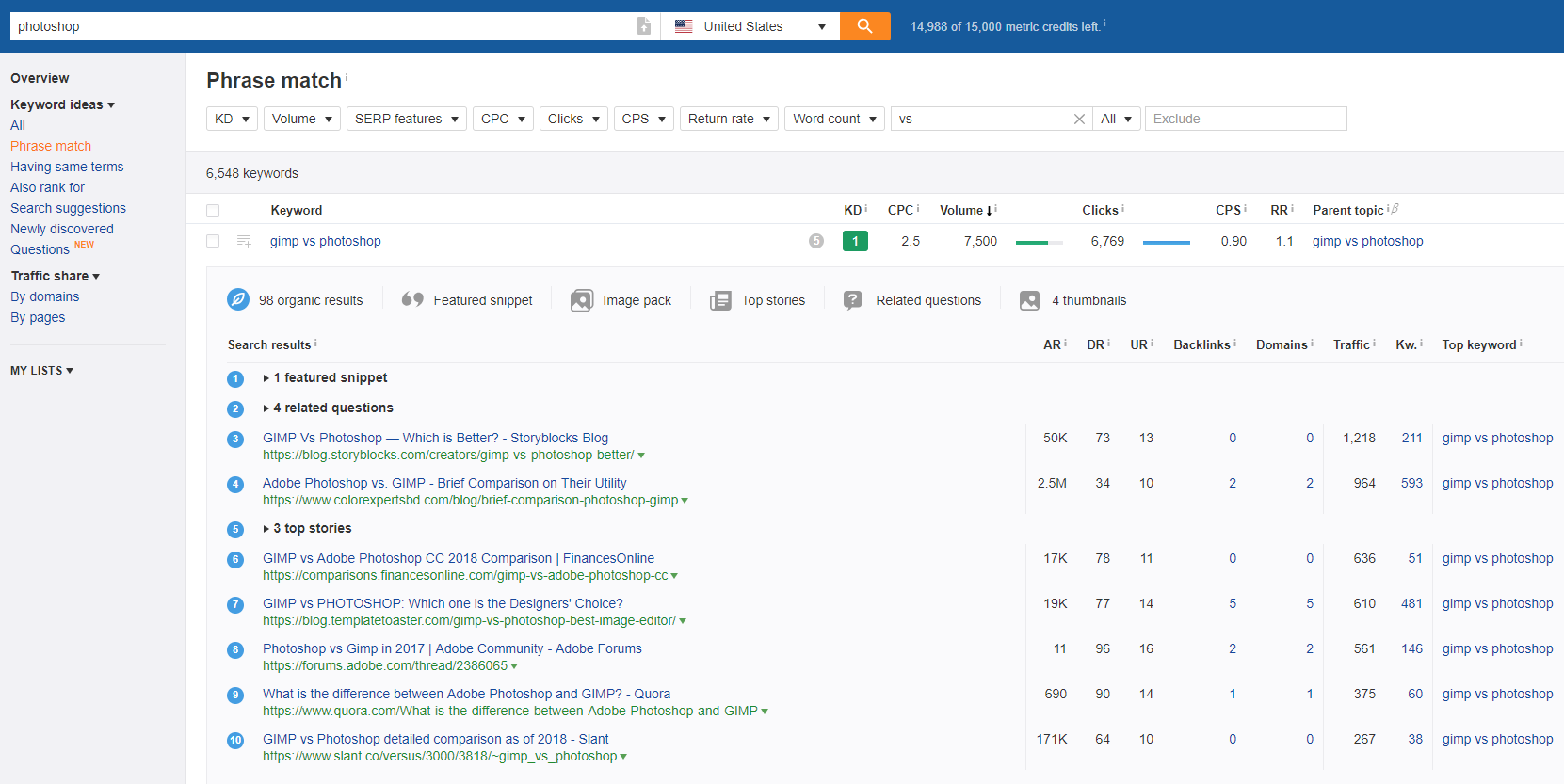This screenshot has height=784, width=1564.
Task: Click the Related questions icon
Action: coord(853,300)
